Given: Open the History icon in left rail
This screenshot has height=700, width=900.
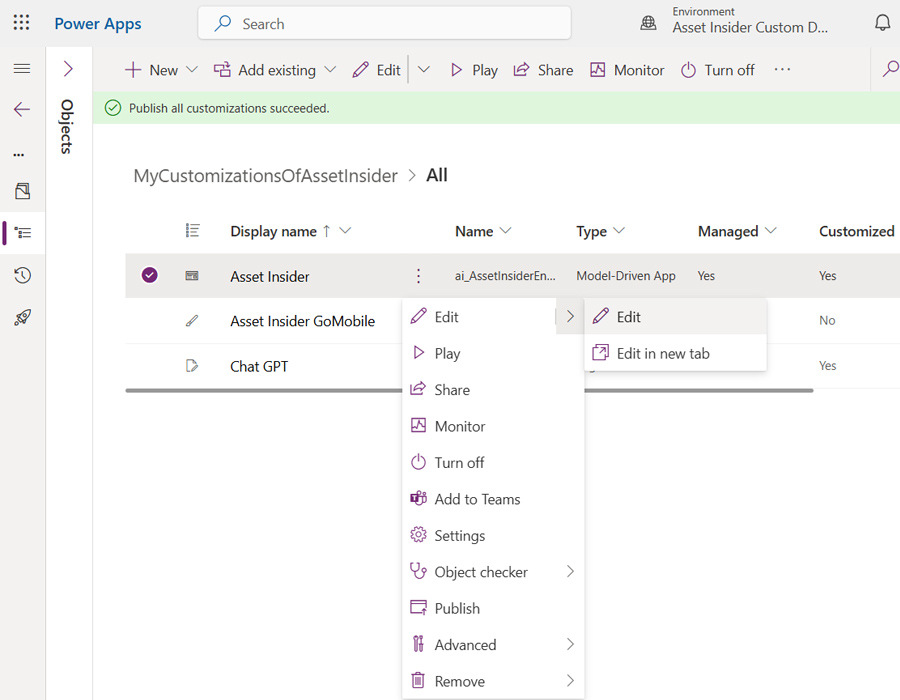Looking at the screenshot, I should [x=22, y=275].
